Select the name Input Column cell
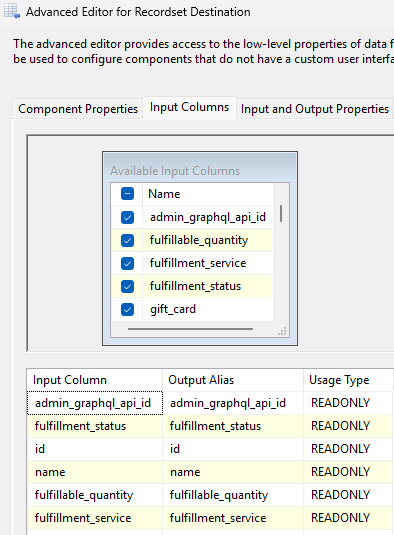 (x=95, y=472)
